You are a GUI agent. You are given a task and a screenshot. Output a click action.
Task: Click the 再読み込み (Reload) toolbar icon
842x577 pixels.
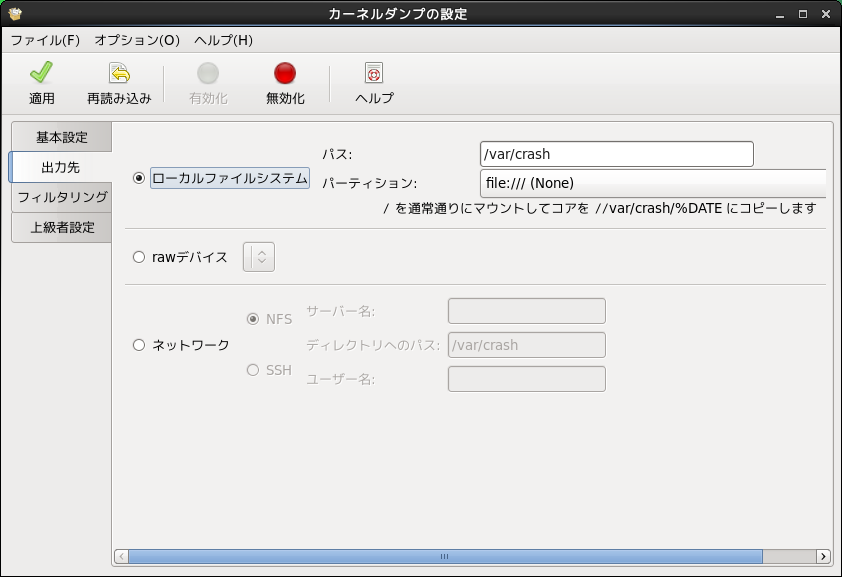click(x=119, y=74)
